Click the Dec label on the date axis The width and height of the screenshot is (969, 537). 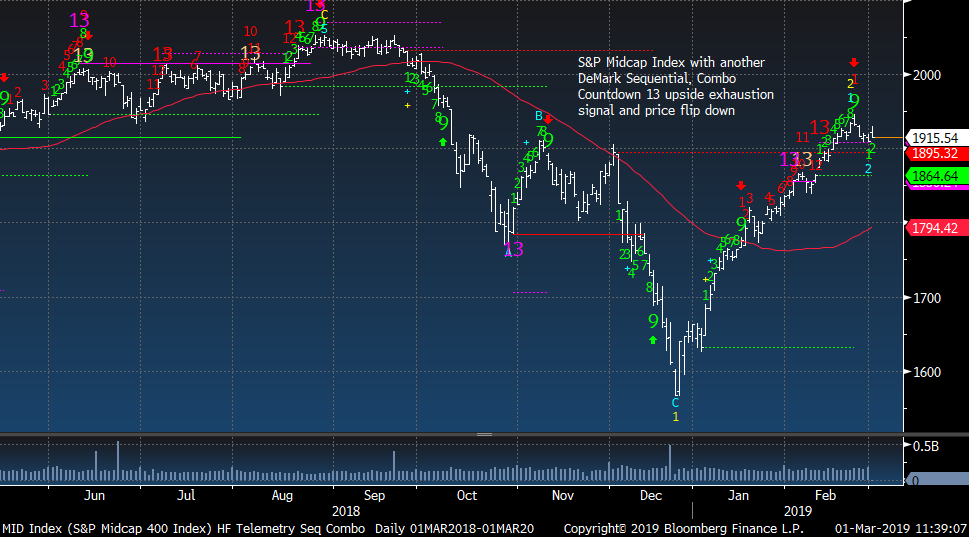(651, 496)
